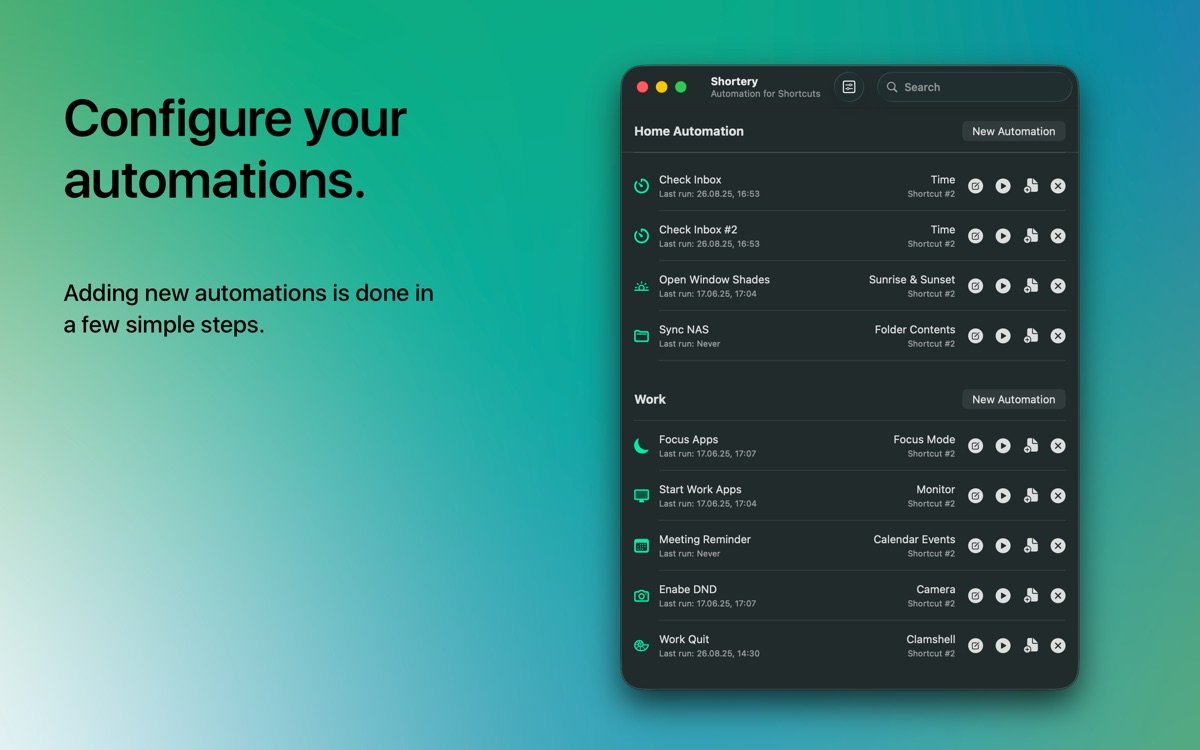
Task: Edit the Start Work Apps automation
Action: [975, 496]
